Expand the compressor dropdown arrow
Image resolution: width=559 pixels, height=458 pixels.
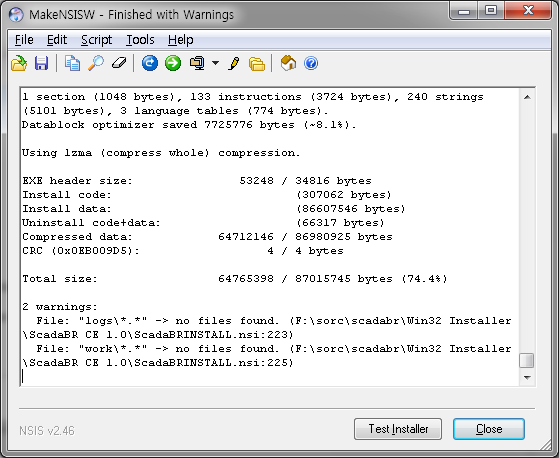[215, 63]
